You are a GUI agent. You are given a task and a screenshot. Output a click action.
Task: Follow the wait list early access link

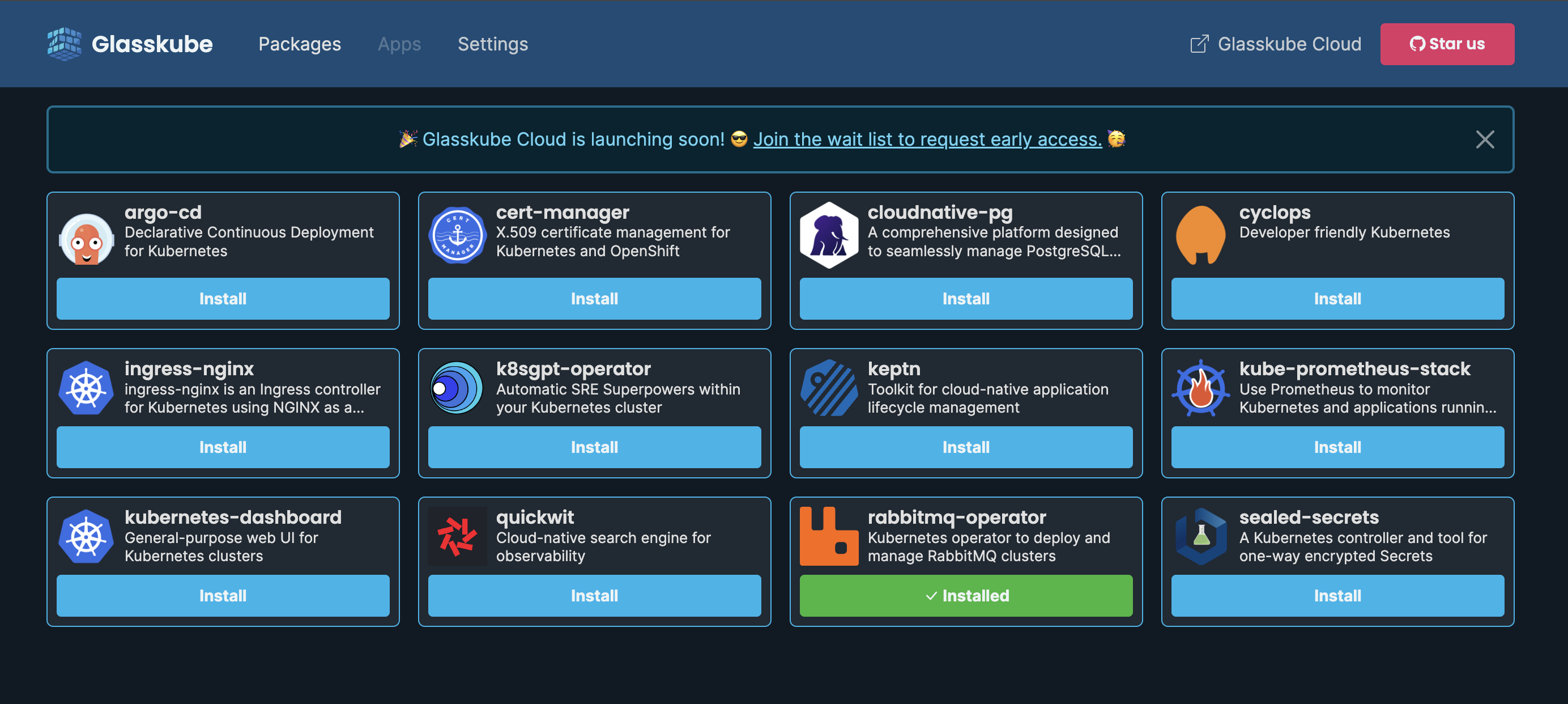point(927,139)
